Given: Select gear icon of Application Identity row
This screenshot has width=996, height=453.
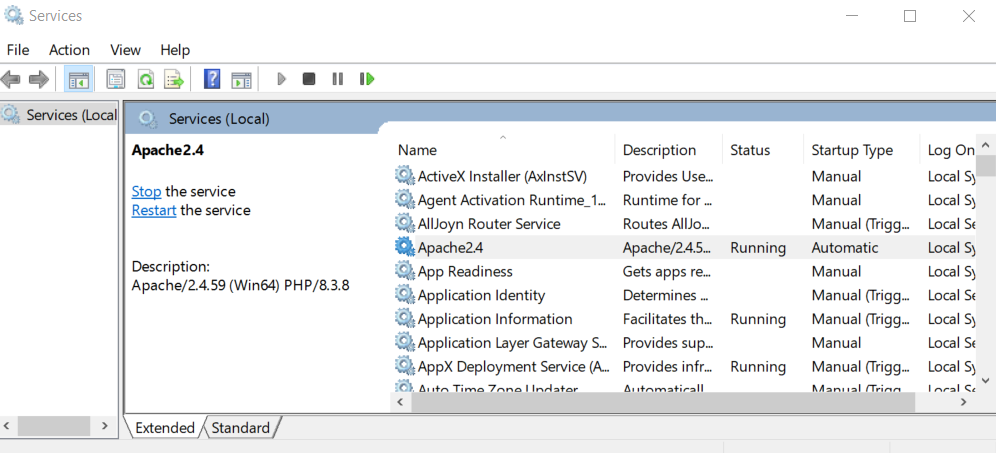Looking at the screenshot, I should pyautogui.click(x=404, y=295).
